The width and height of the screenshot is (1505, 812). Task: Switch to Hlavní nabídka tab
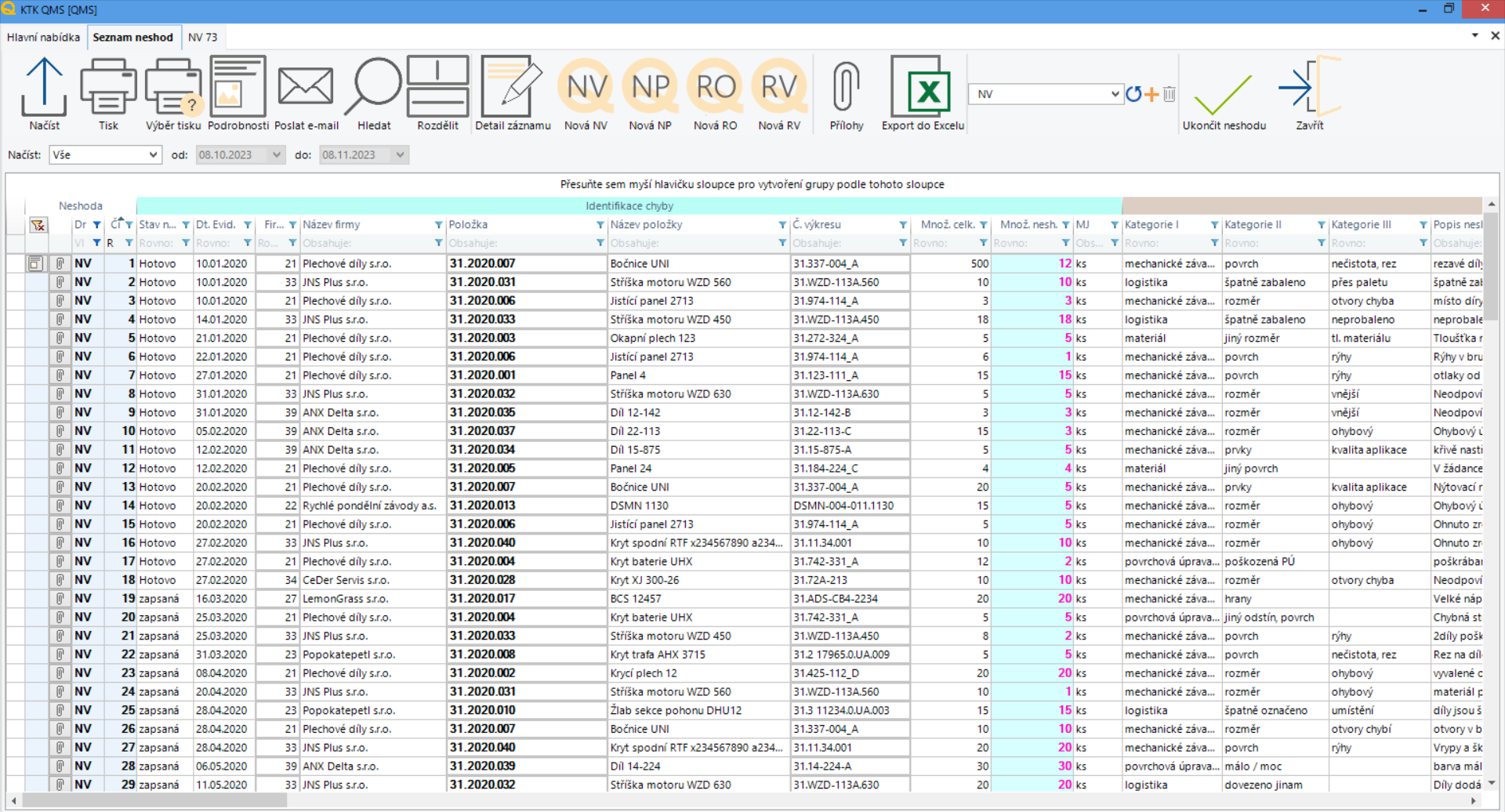coord(44,38)
